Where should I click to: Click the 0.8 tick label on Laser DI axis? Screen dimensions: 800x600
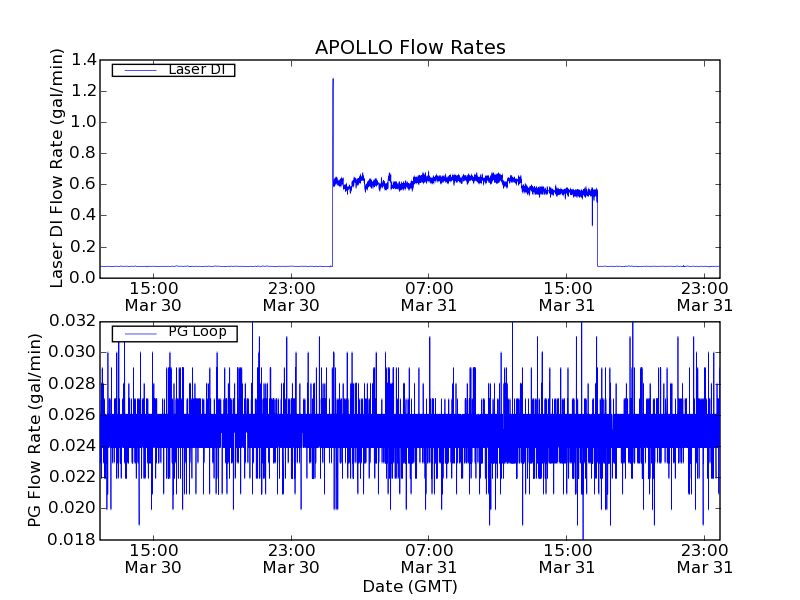coord(84,154)
